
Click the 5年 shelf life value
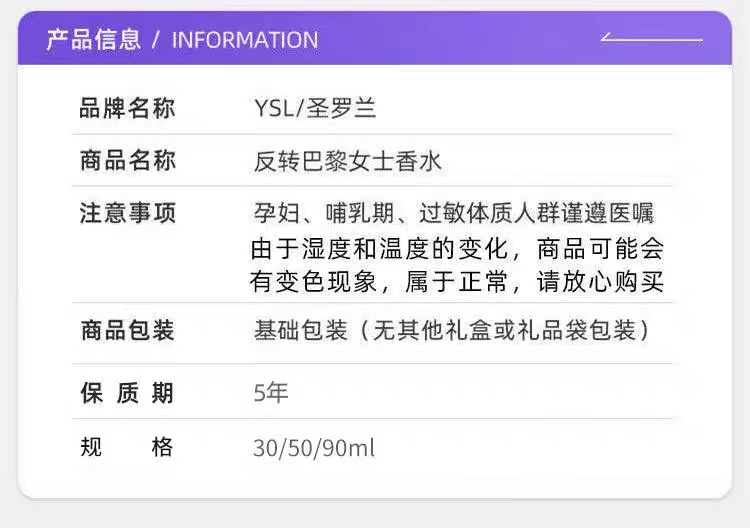271,393
